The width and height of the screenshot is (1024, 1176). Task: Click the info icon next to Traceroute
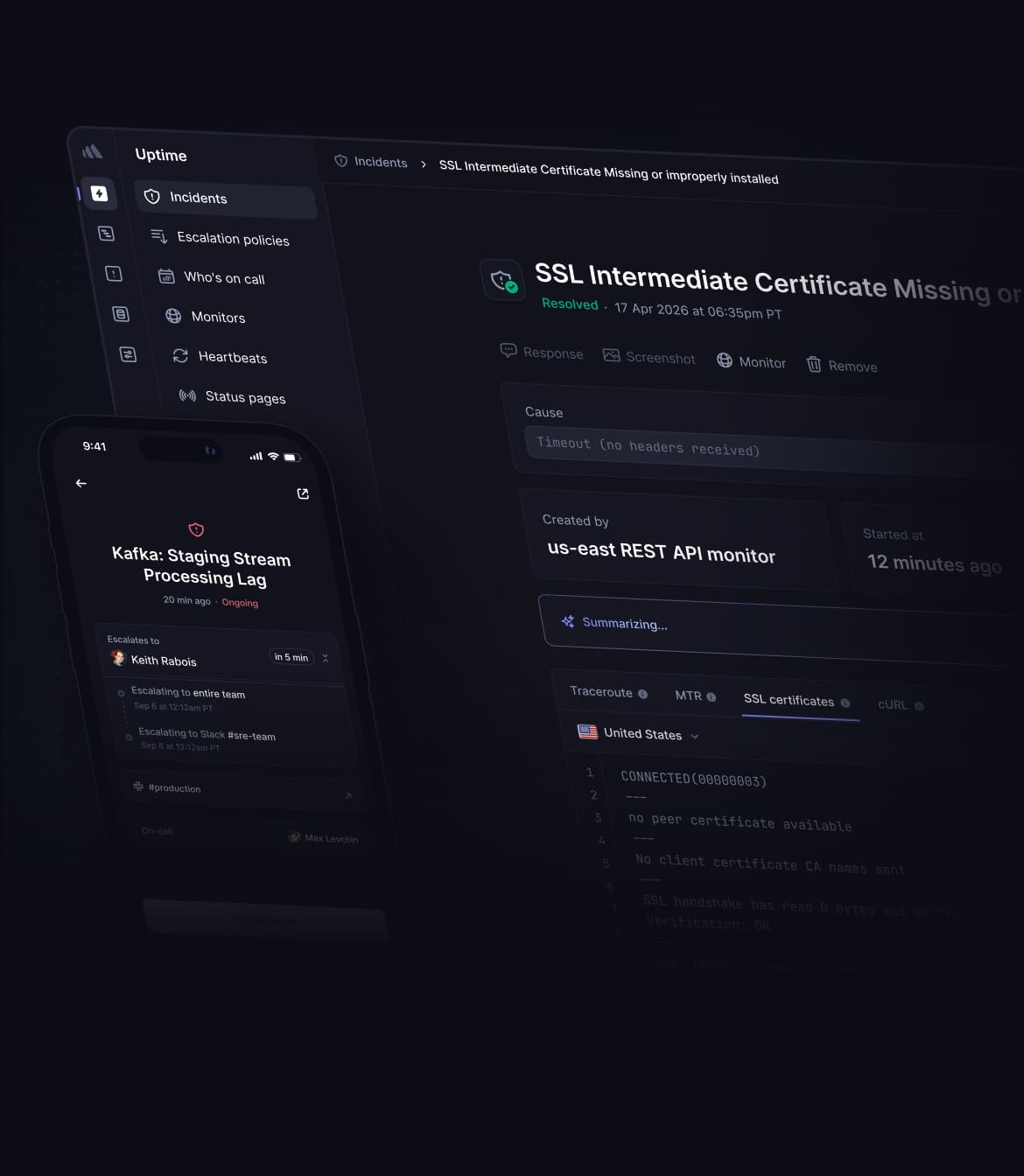[x=643, y=694]
